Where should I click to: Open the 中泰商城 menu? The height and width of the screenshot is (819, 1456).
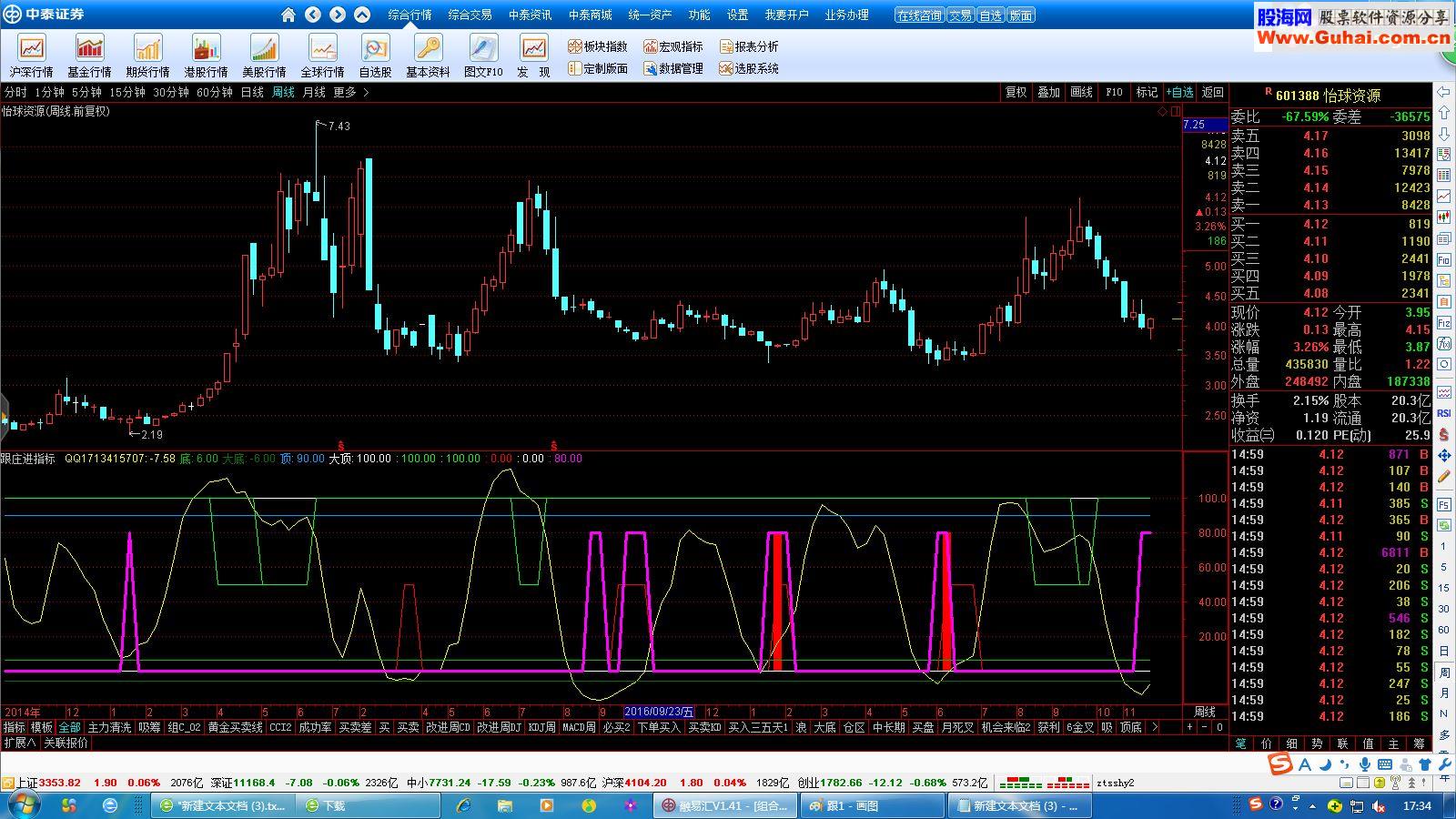click(x=590, y=15)
